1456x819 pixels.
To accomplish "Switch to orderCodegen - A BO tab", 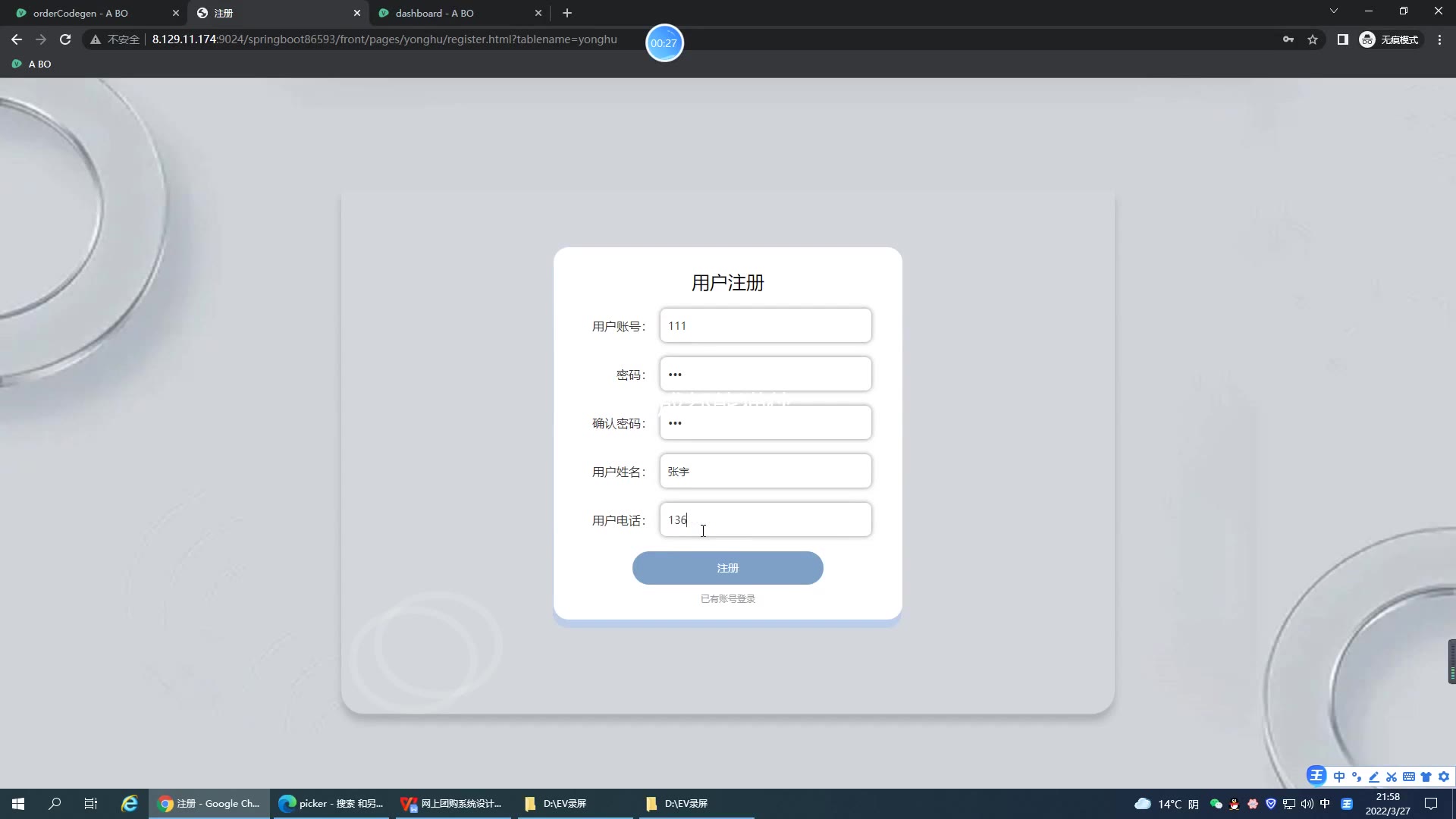I will pos(80,13).
